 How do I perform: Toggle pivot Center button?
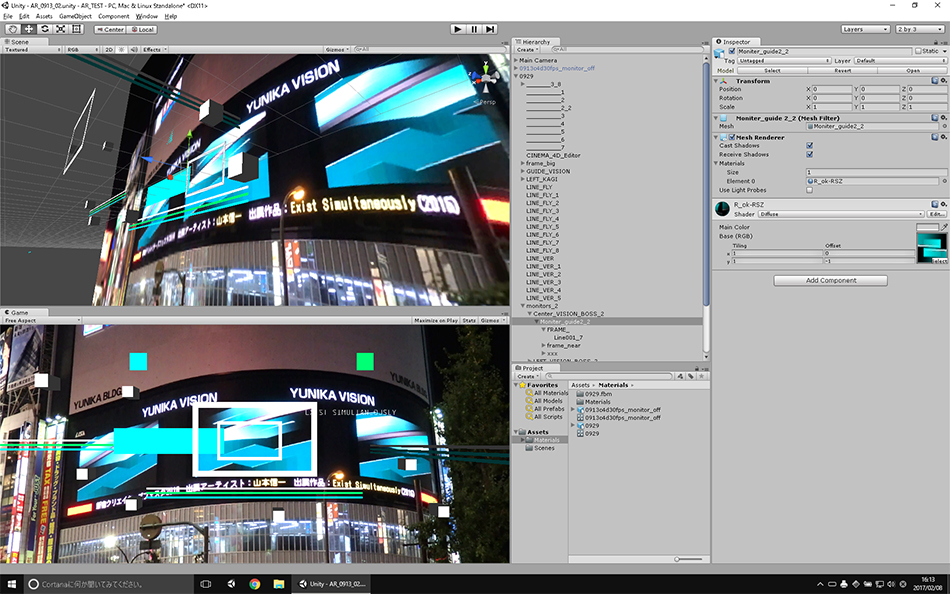point(110,29)
